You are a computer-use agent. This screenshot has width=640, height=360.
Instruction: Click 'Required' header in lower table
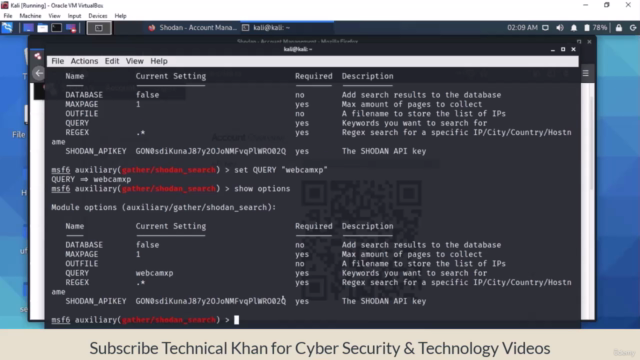[313, 226]
